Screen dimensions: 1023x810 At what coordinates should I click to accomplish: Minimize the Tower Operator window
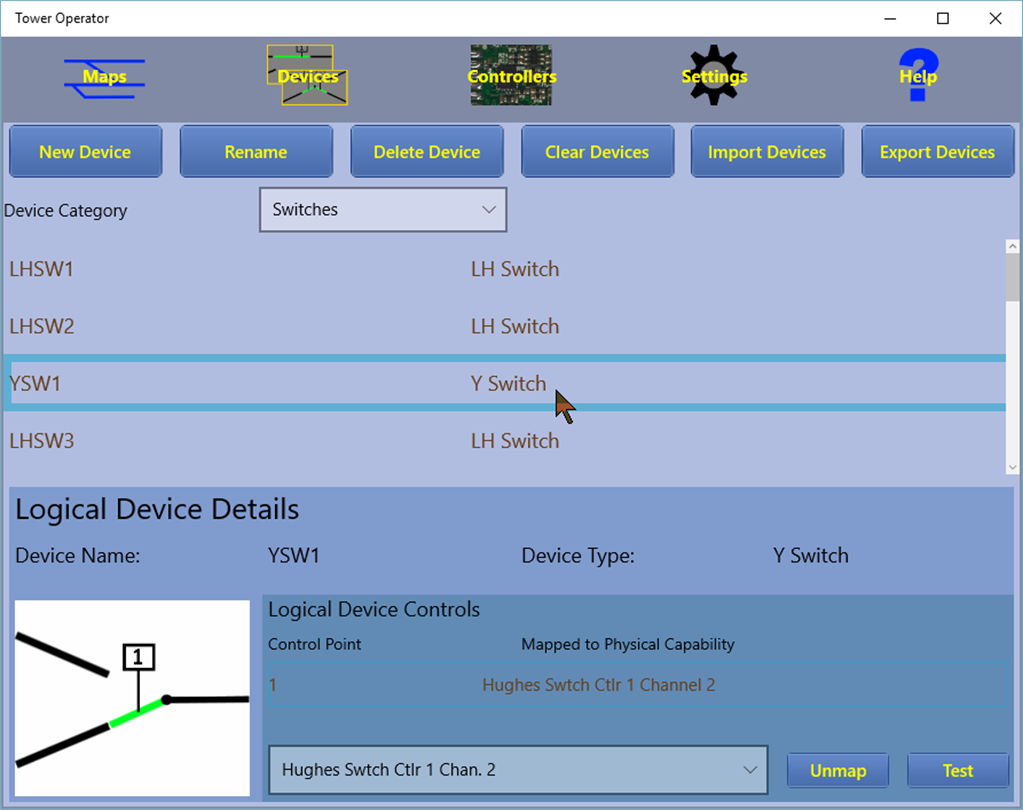890,18
